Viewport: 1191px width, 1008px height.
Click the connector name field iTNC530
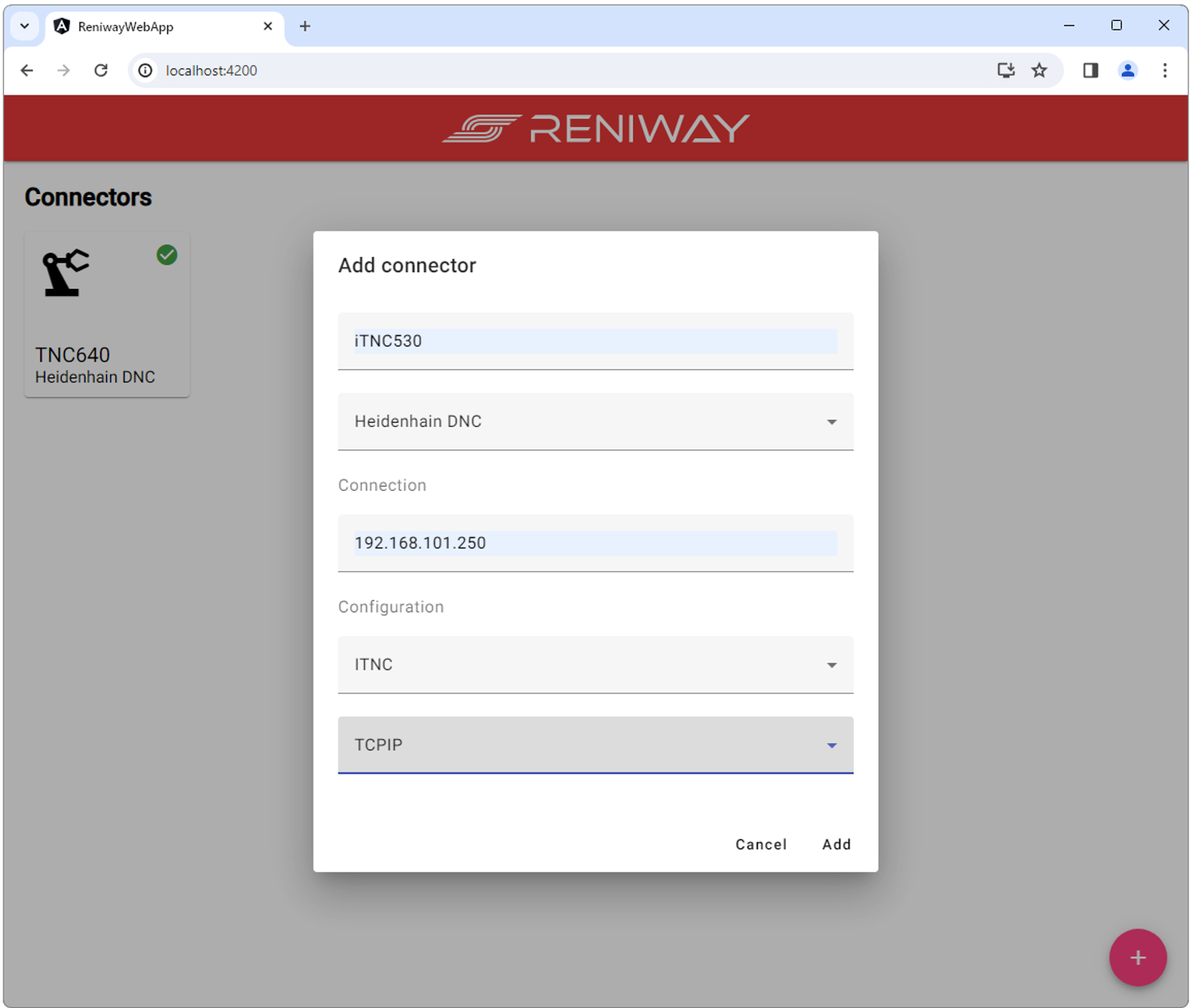point(595,341)
